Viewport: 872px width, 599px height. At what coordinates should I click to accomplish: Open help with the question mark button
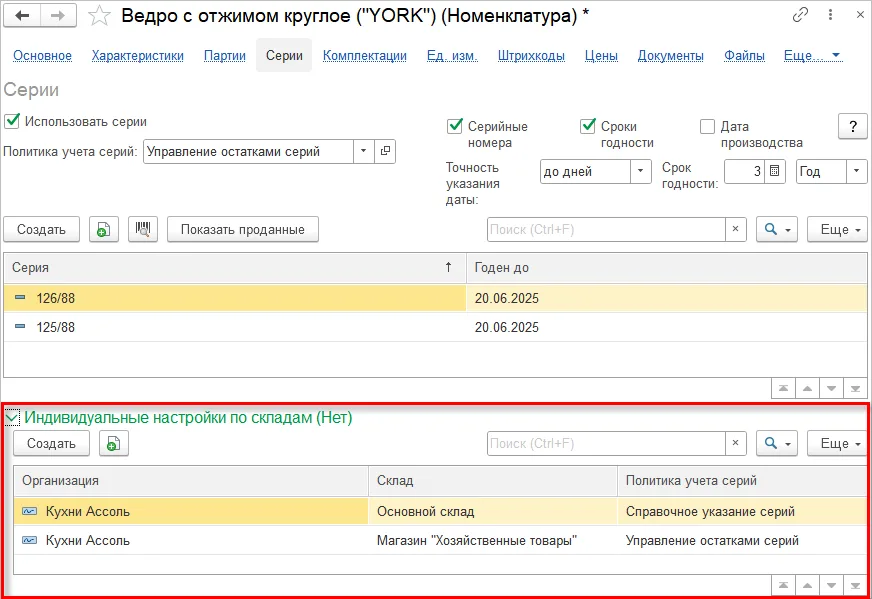tap(853, 126)
